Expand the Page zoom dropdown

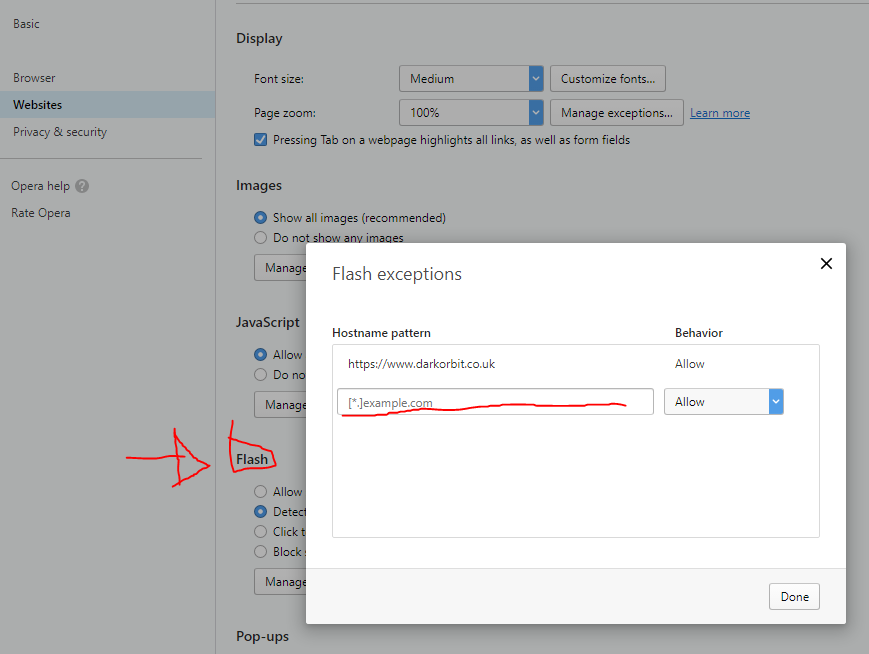tap(470, 113)
